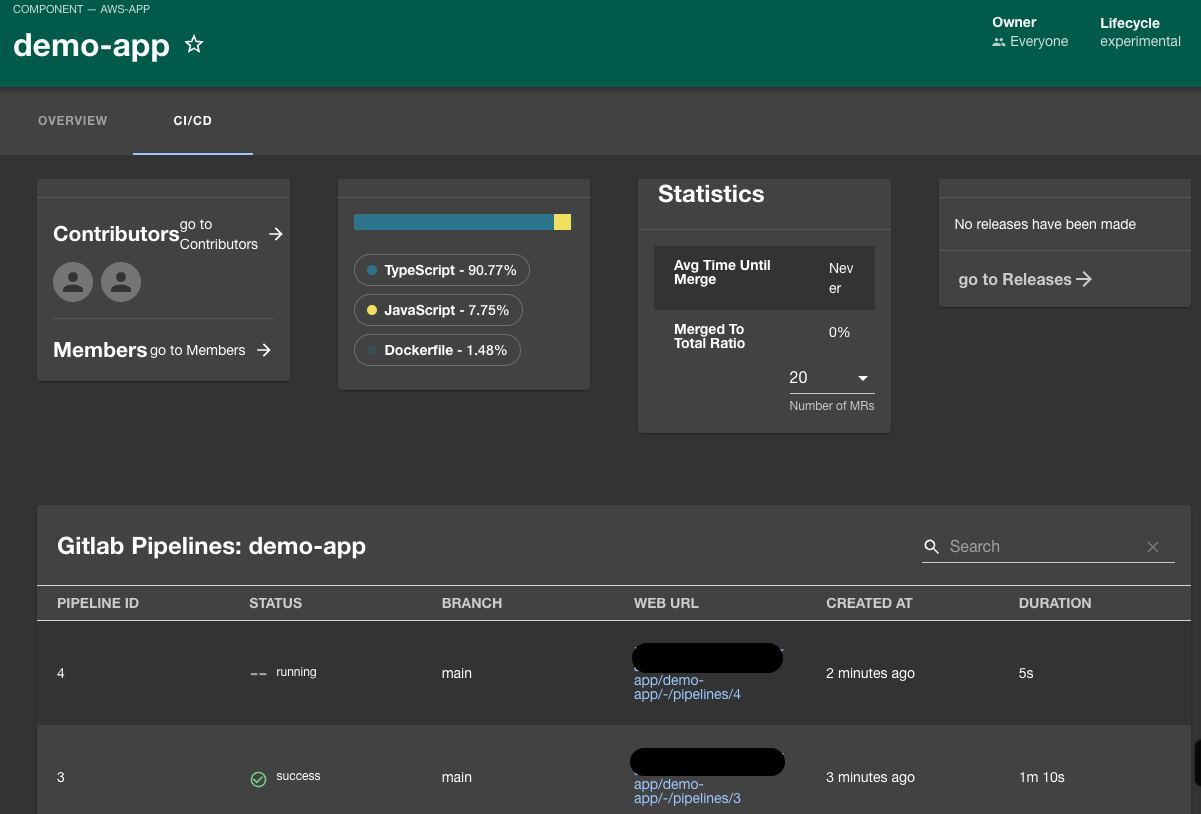The height and width of the screenshot is (814, 1201).
Task: Click the 'experimental' lifecycle value
Action: pos(1141,42)
